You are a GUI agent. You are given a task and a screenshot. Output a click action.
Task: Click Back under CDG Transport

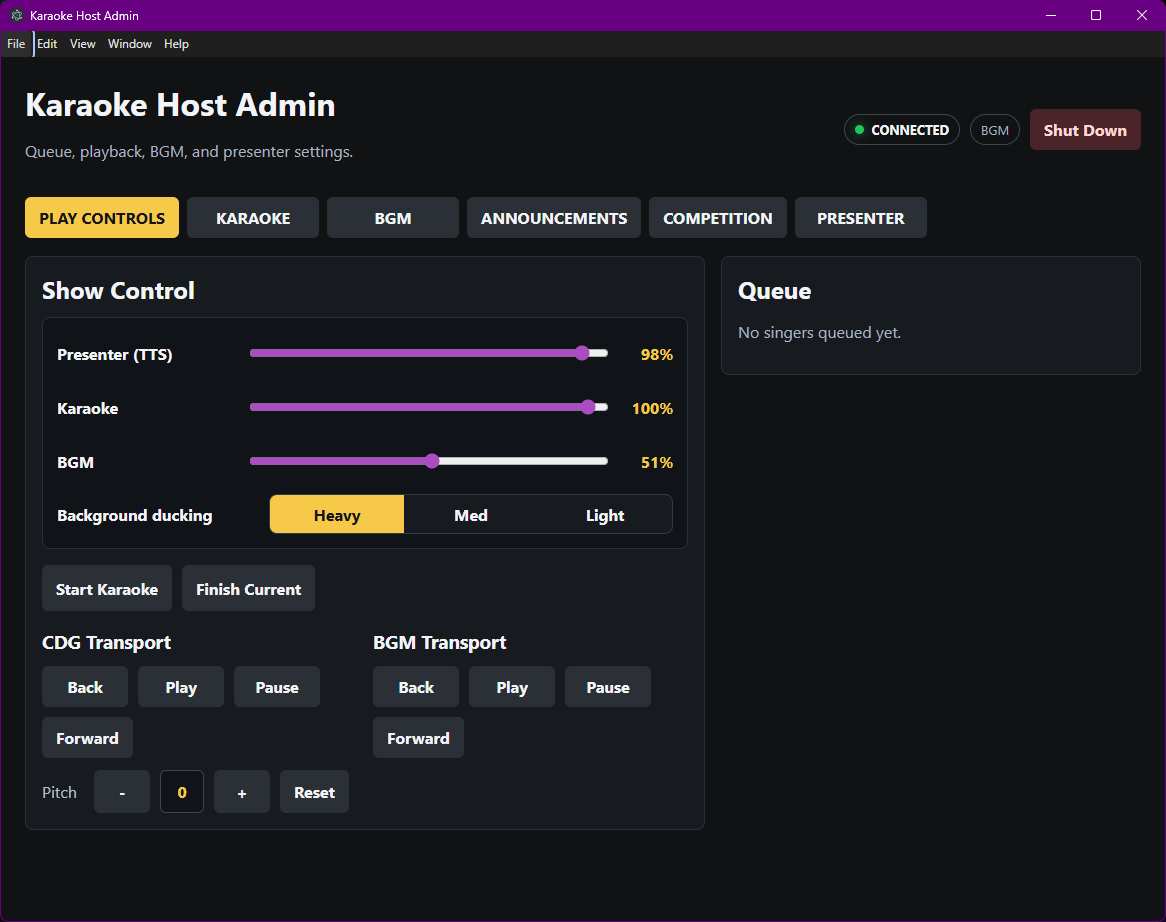pos(85,687)
